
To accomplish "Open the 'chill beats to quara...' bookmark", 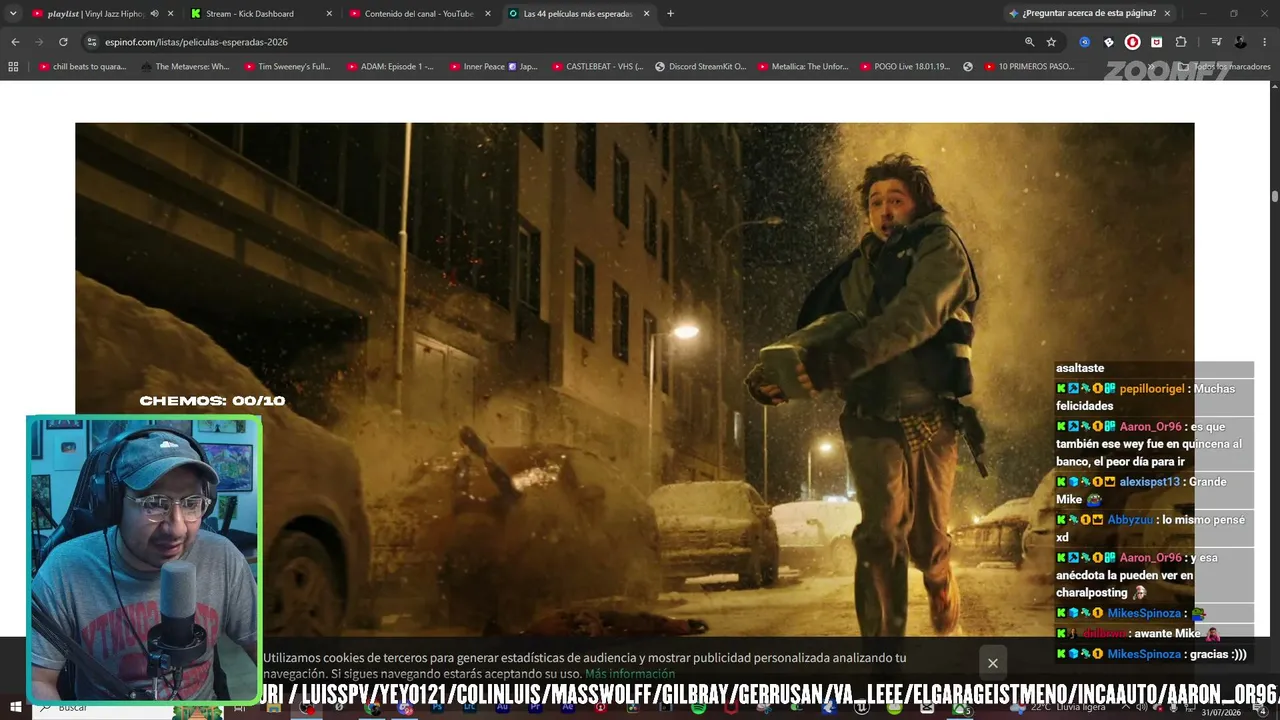I will pyautogui.click(x=83, y=67).
